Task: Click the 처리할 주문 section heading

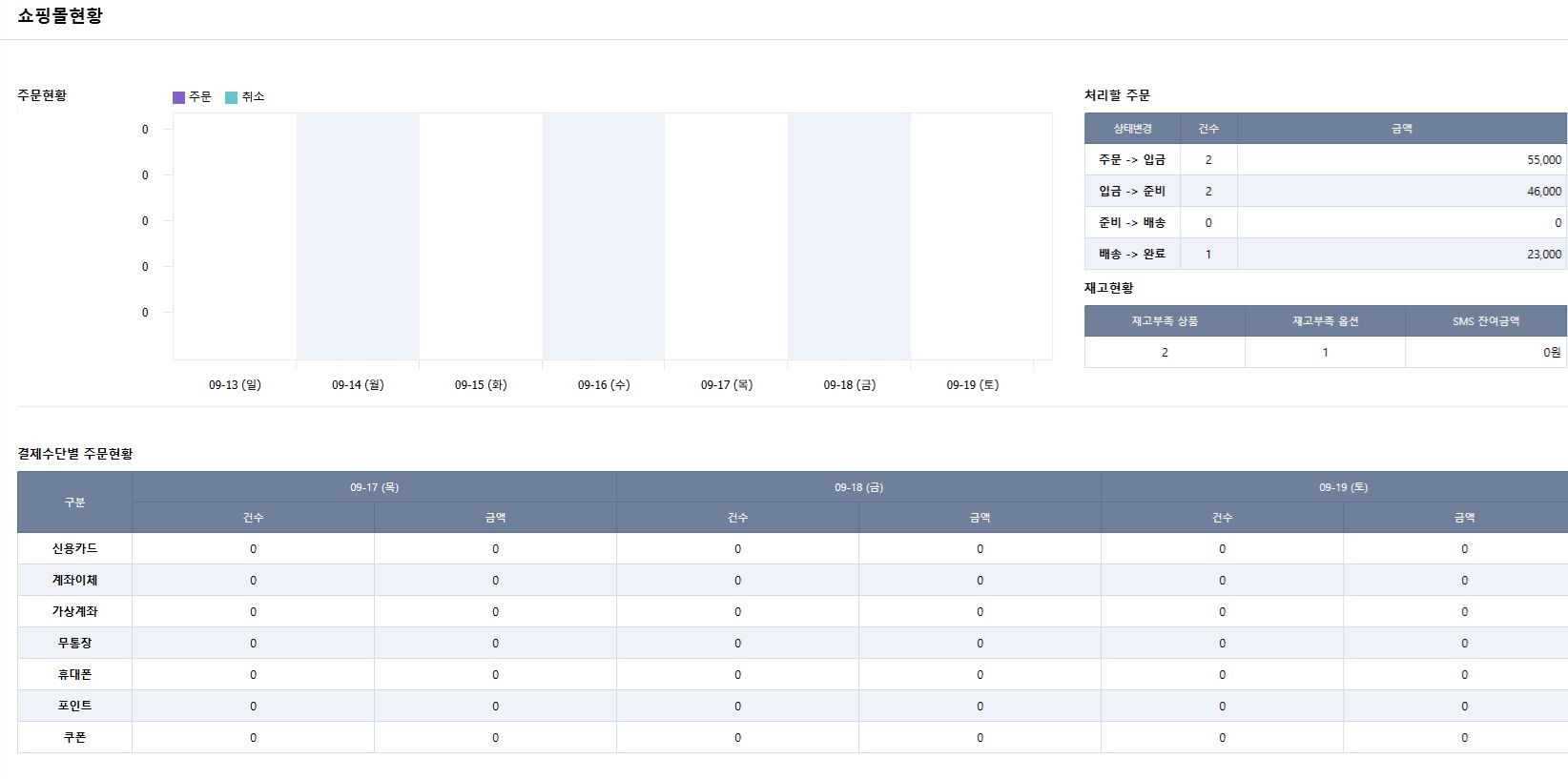Action: (1117, 95)
